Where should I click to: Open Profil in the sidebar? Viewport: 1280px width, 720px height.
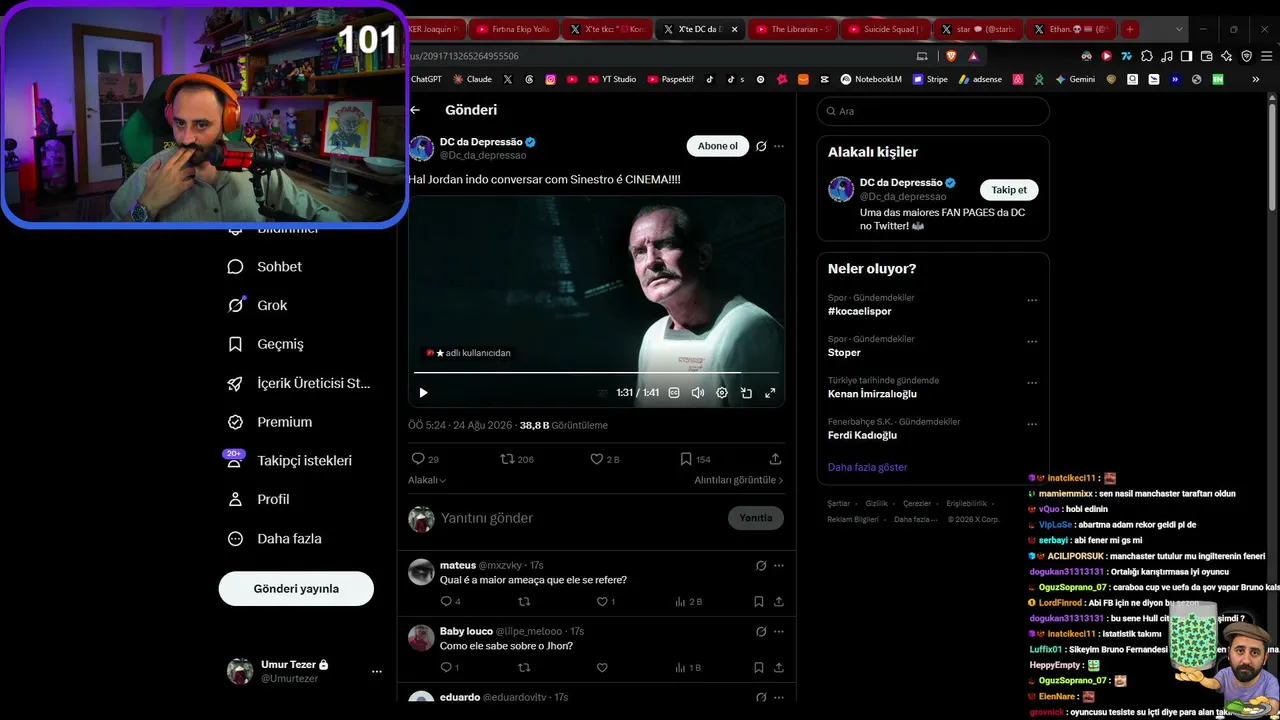(x=259, y=499)
